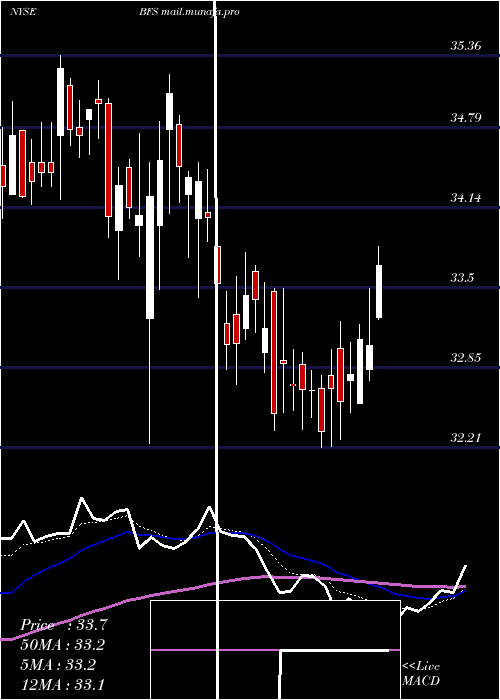Click the tall red candle below 33.5 line
The width and height of the screenshot is (500, 700).
click(274, 352)
